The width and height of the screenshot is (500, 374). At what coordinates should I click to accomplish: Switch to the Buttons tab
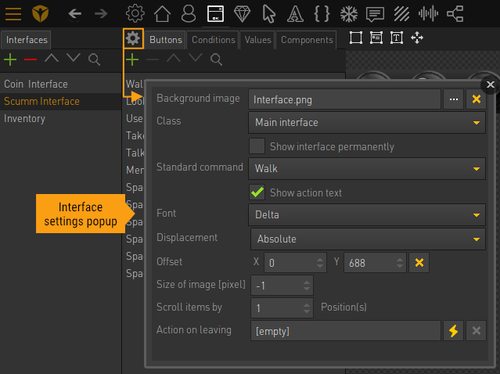click(x=165, y=40)
